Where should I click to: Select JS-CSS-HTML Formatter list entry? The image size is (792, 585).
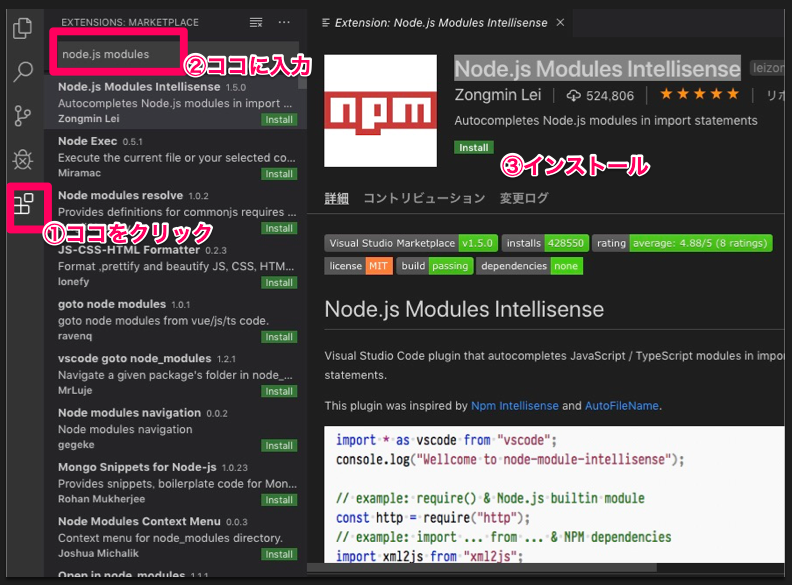(x=175, y=265)
